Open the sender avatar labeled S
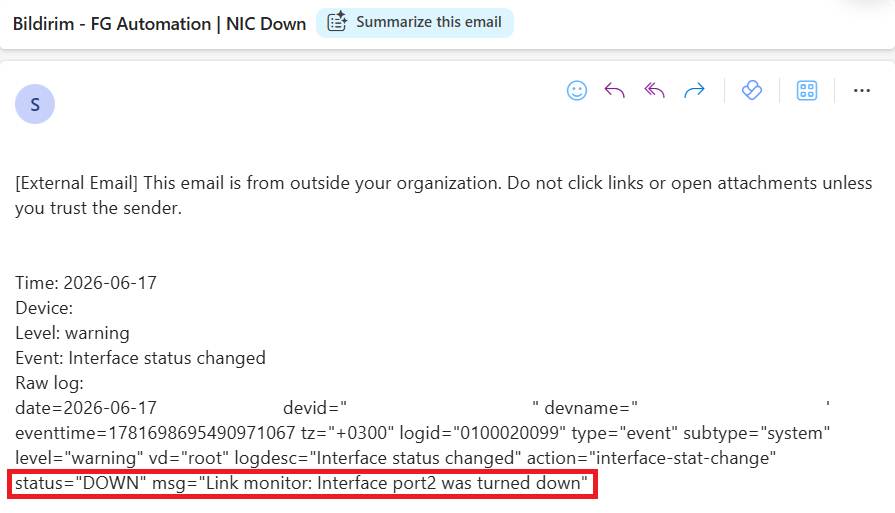The width and height of the screenshot is (895, 513). tap(35, 104)
